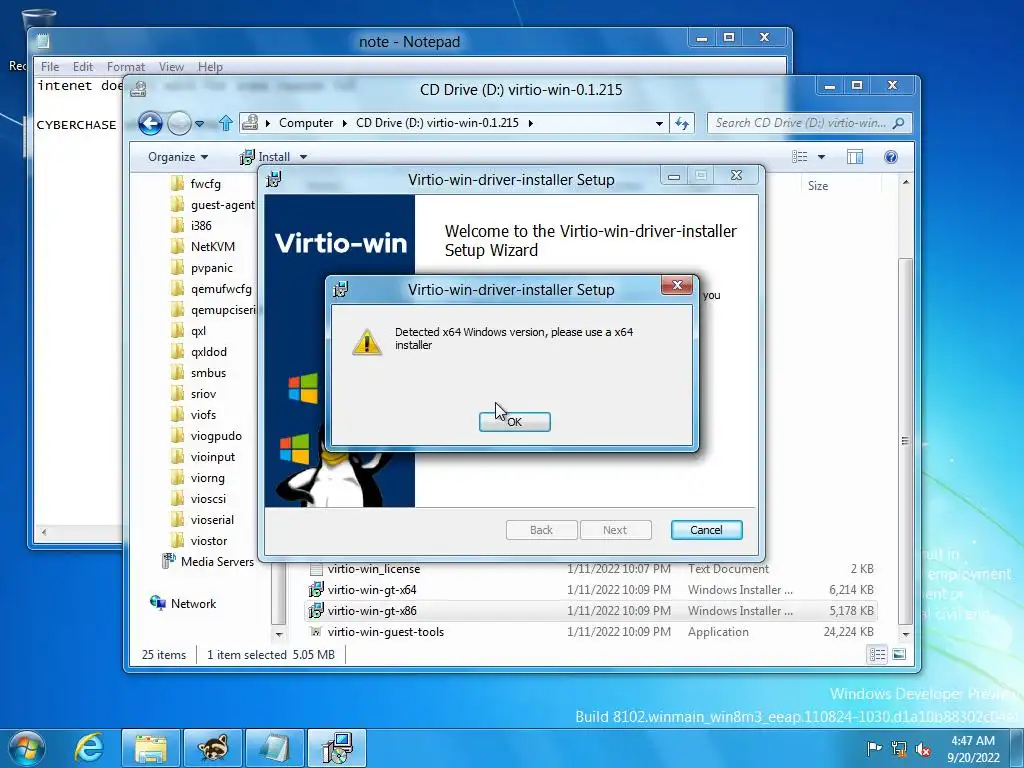Expand address bar history dropdown
1024x768 pixels.
659,123
